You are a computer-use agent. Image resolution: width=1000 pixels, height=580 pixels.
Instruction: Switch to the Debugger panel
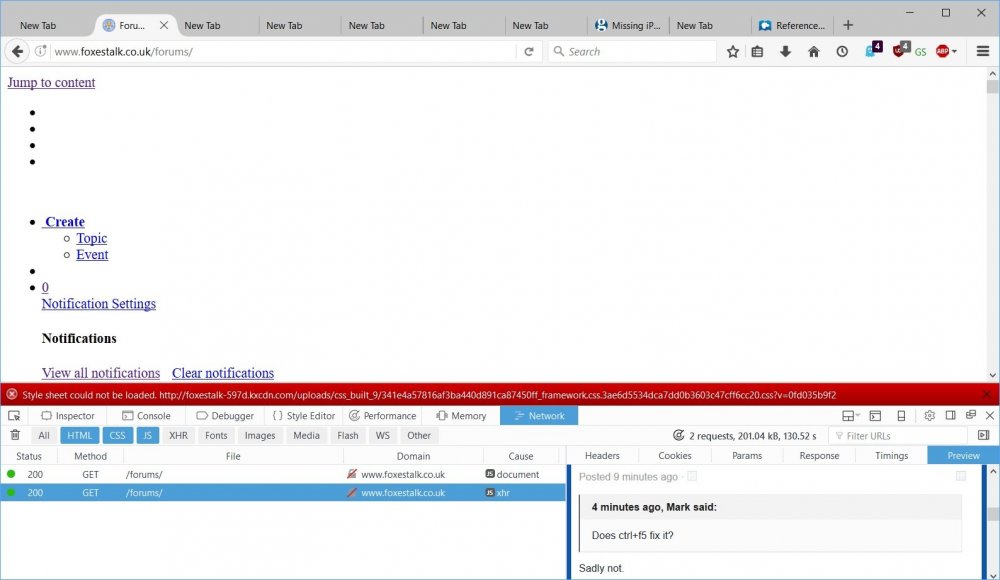224,415
